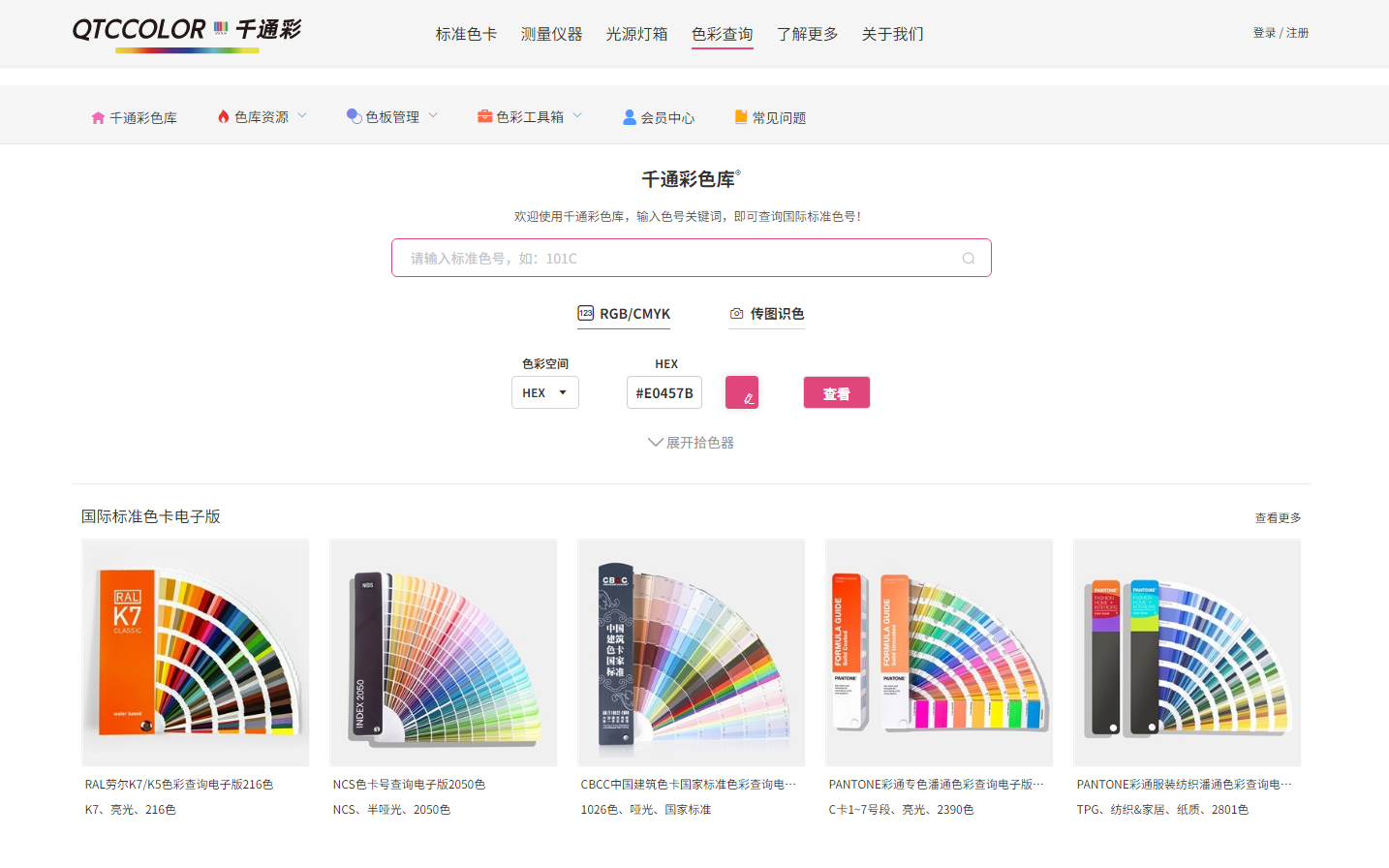The height and width of the screenshot is (868, 1389).
Task: Click the palette icon beside 色板管理
Action: [x=355, y=116]
